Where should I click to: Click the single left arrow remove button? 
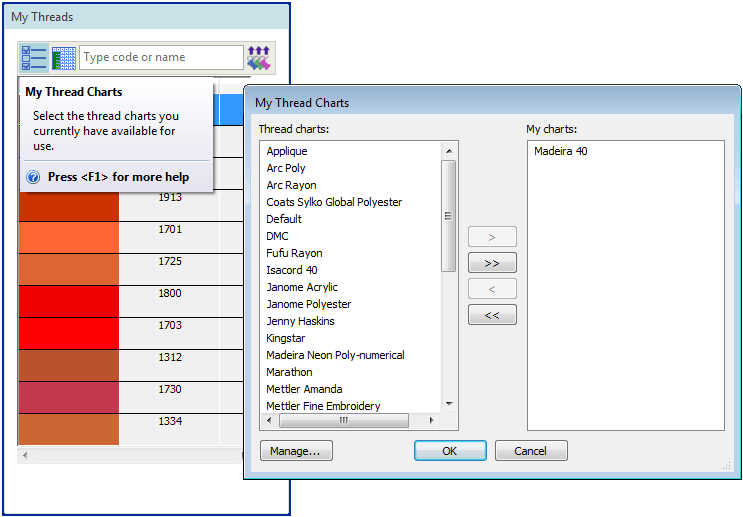pyautogui.click(x=492, y=289)
